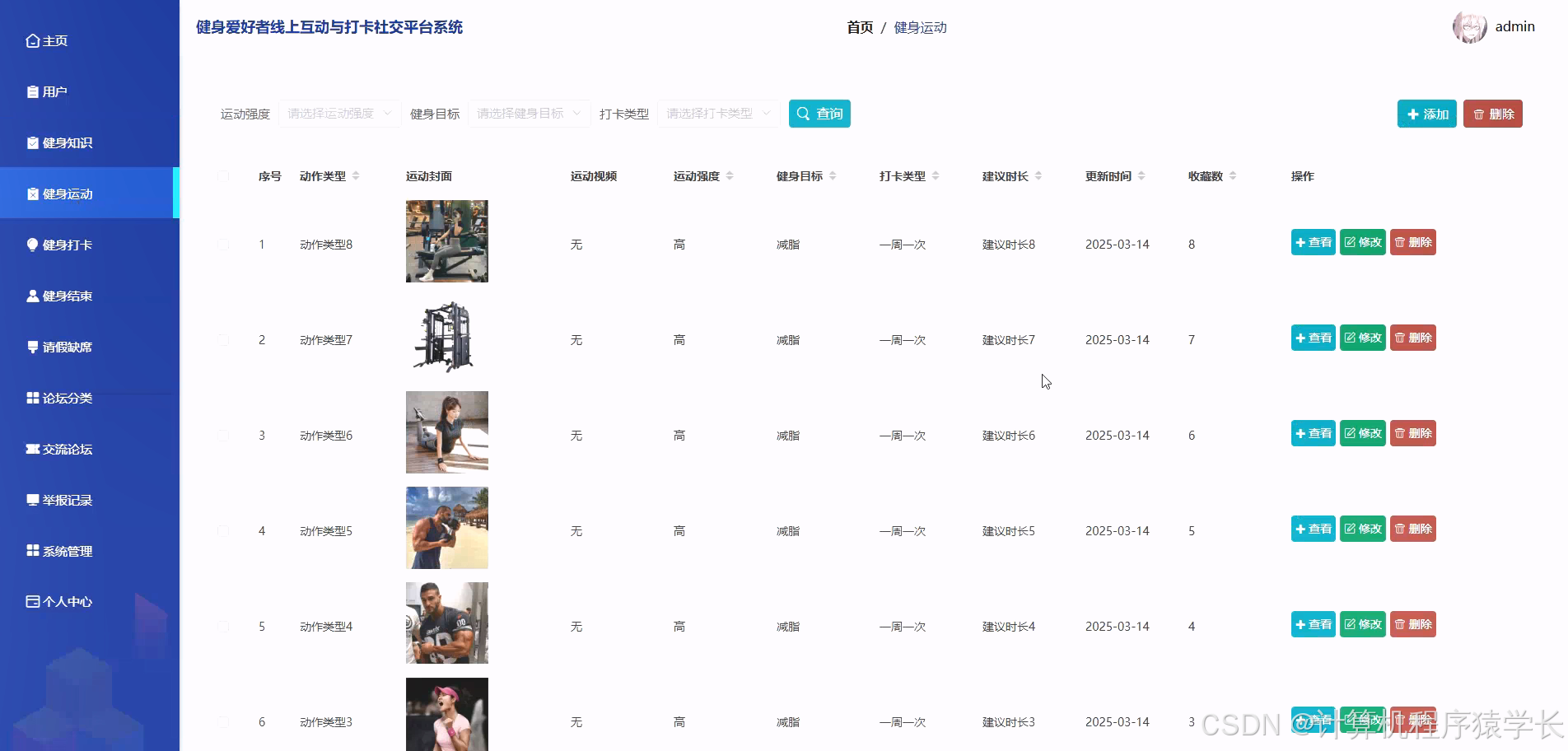The image size is (1568, 751).
Task: Open the 健身打卡 sidebar menu
Action: click(90, 245)
